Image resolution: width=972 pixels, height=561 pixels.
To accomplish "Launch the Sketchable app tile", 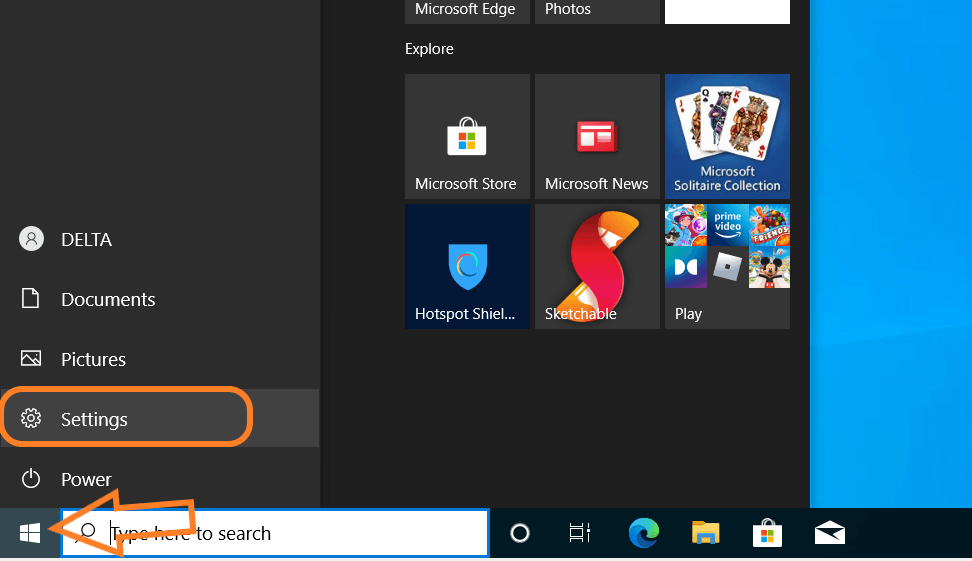I will [x=597, y=266].
